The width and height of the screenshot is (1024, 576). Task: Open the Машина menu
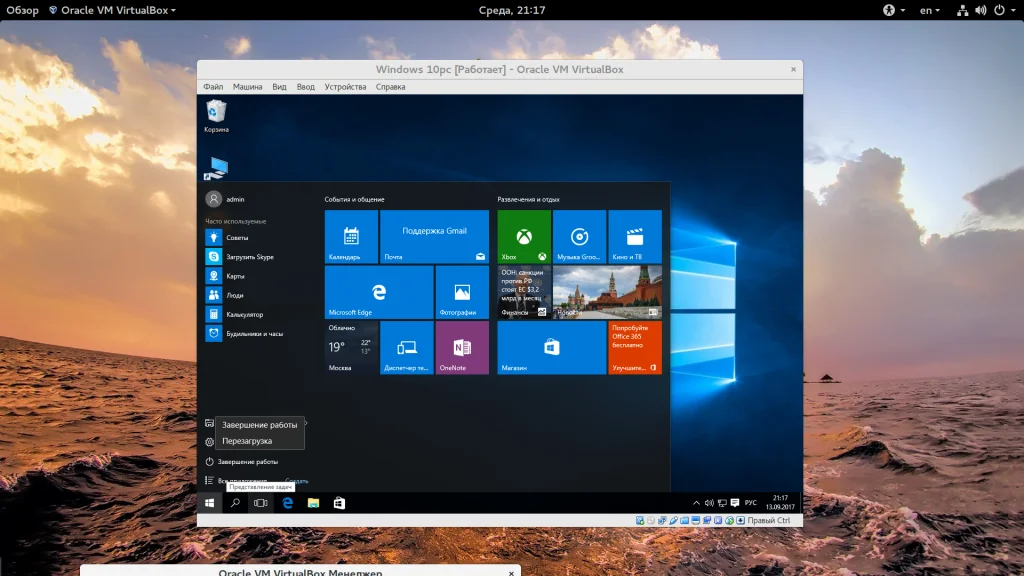coord(247,87)
